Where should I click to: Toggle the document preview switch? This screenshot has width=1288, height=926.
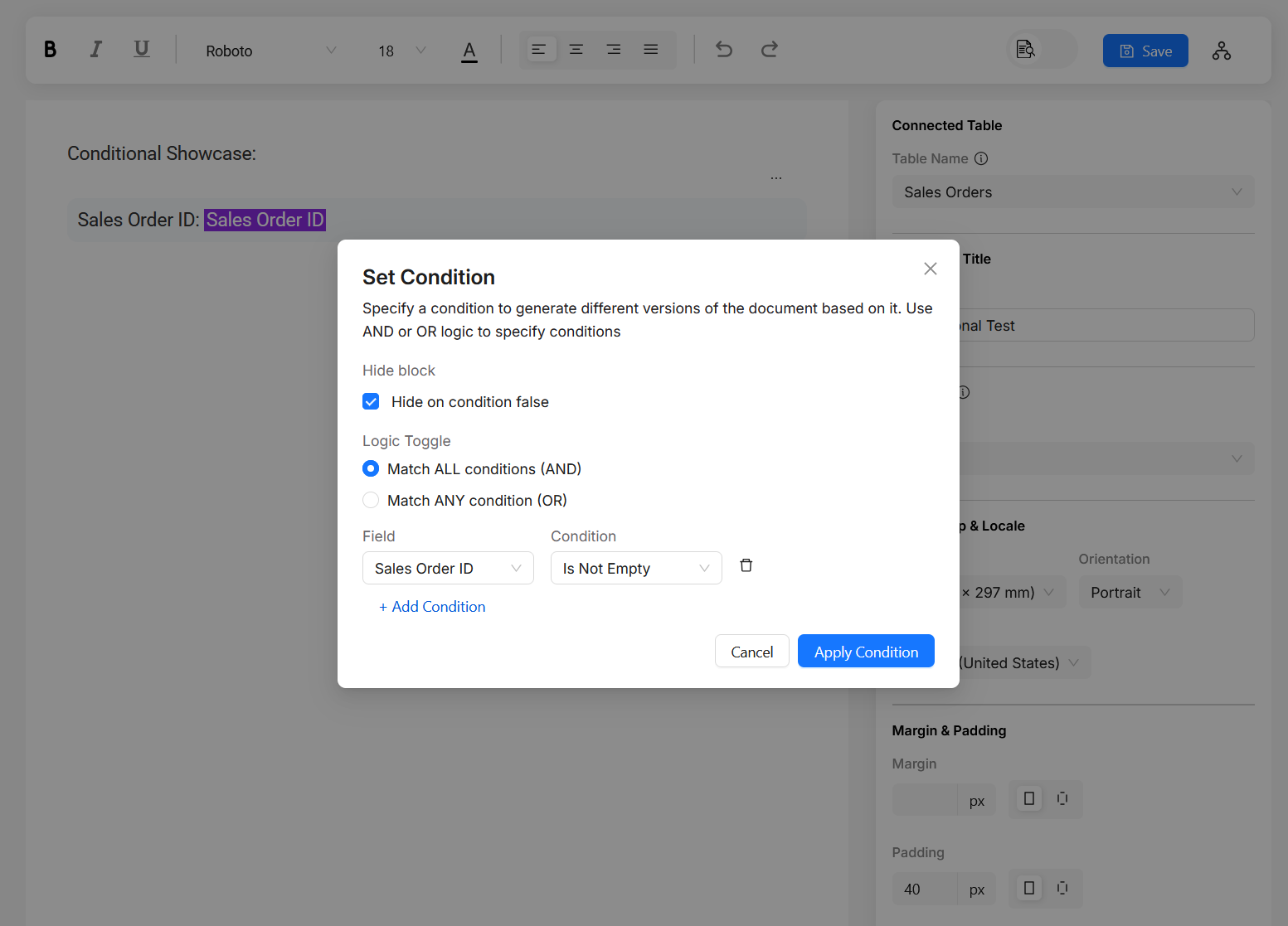[1042, 50]
